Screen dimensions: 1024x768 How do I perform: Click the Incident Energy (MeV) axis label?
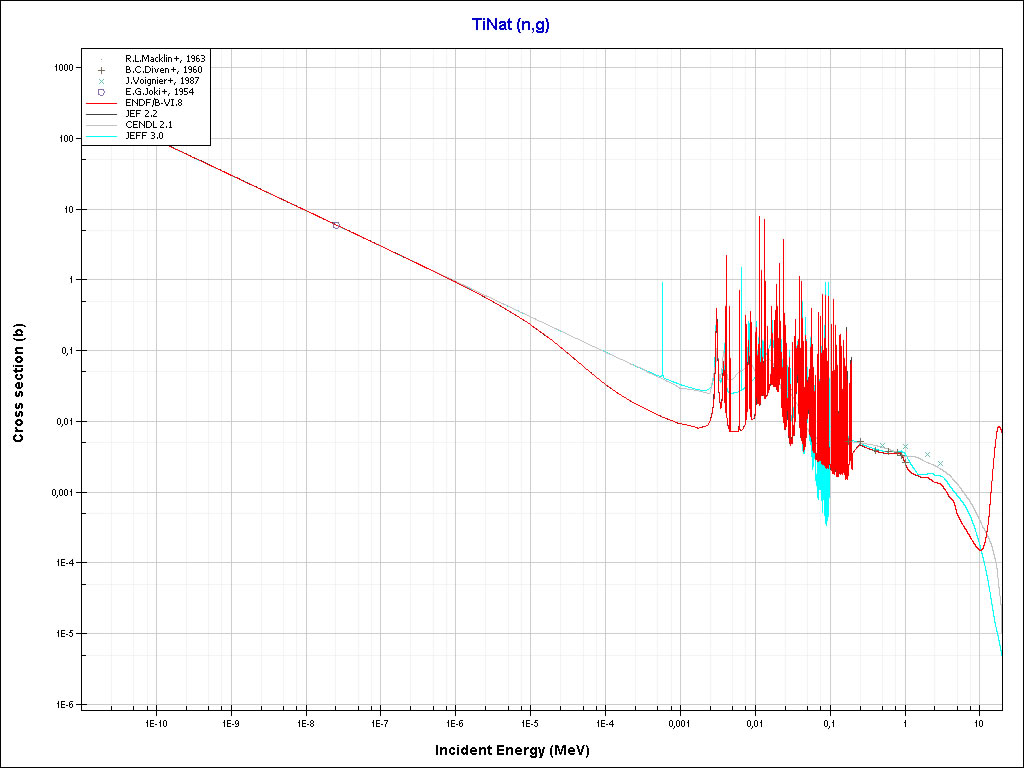519,750
